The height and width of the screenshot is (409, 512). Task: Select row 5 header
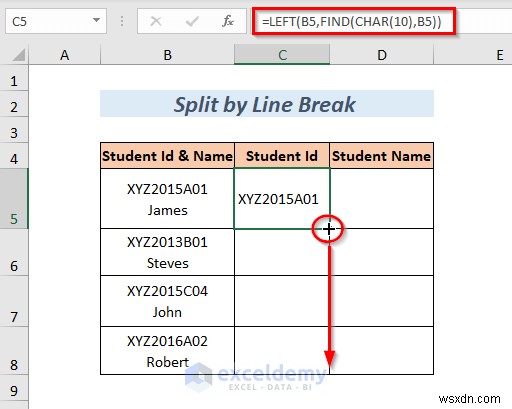14,199
